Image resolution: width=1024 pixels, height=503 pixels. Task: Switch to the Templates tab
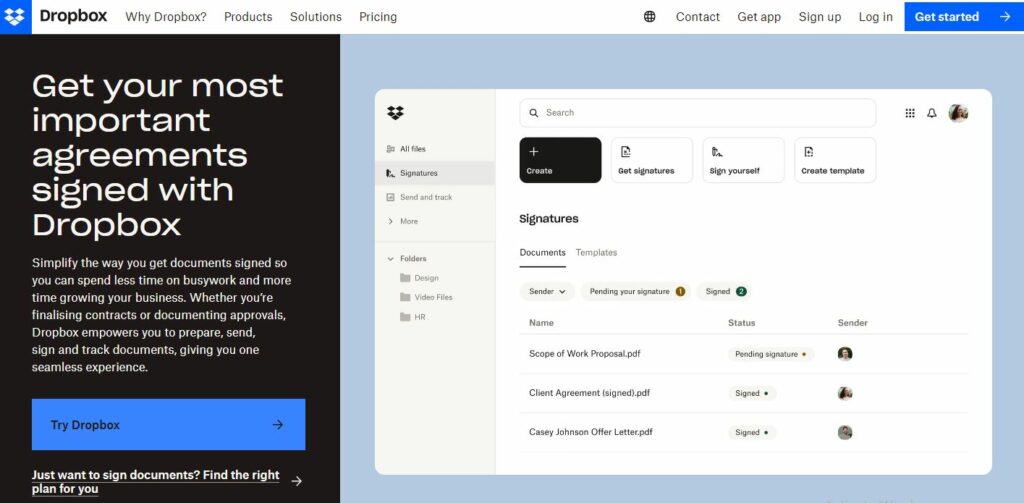click(596, 253)
